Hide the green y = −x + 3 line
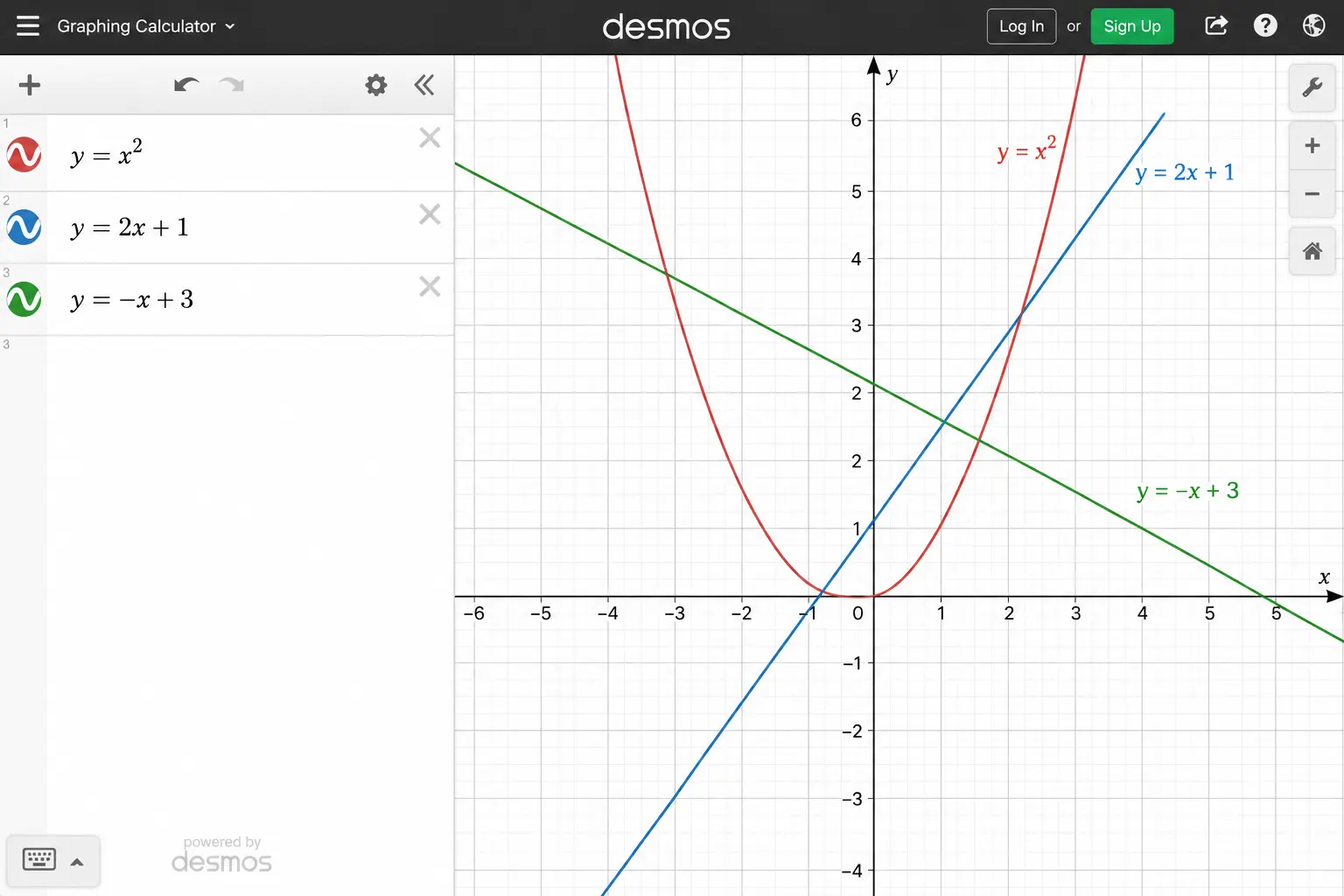 24,299
